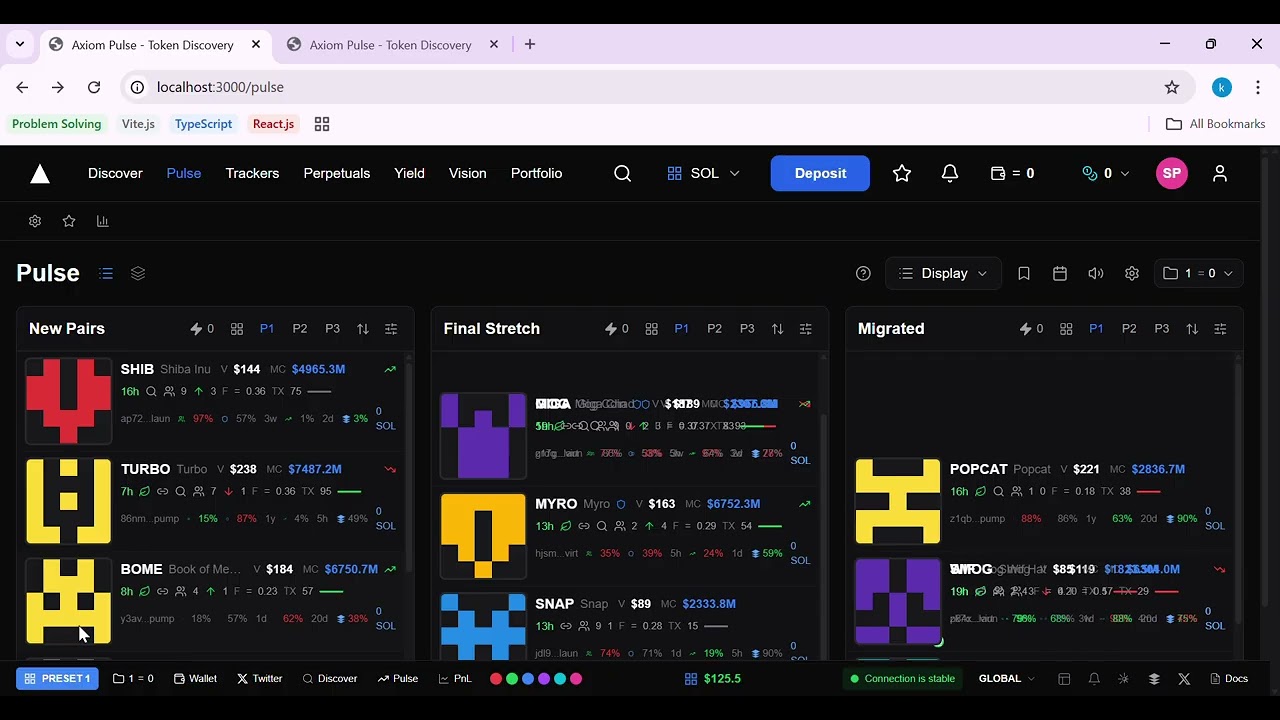Click the sort arrows in New Pairs header
The height and width of the screenshot is (720, 1280).
(363, 329)
